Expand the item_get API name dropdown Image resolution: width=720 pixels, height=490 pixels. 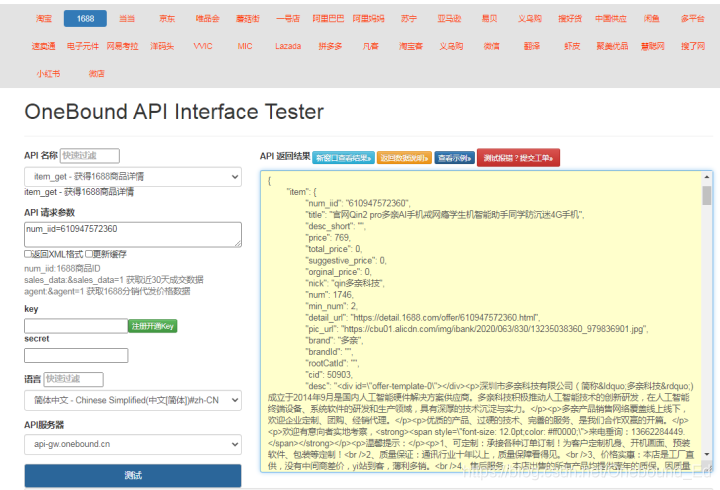(133, 176)
